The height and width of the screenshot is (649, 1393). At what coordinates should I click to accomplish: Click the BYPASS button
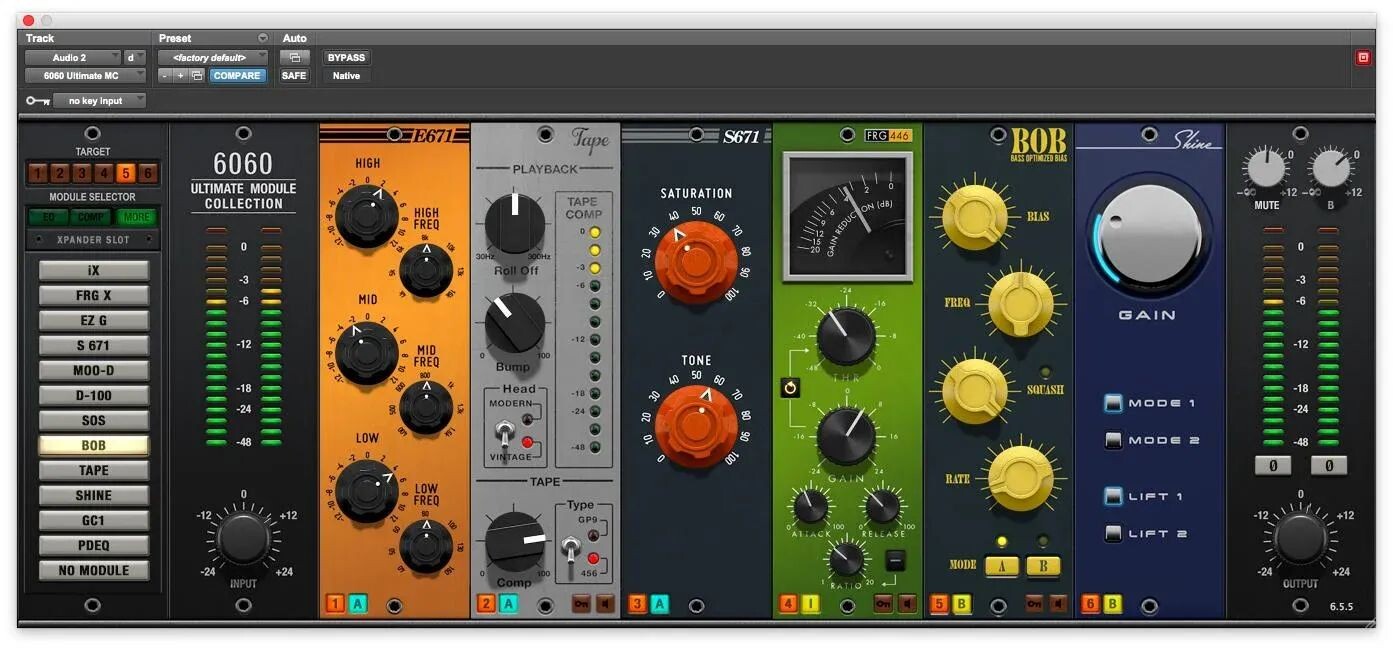(x=346, y=57)
